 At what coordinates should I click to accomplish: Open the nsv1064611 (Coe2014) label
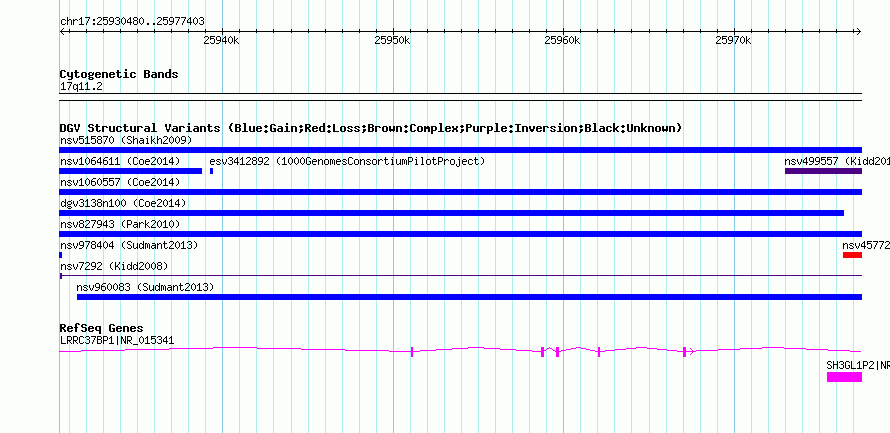120,161
